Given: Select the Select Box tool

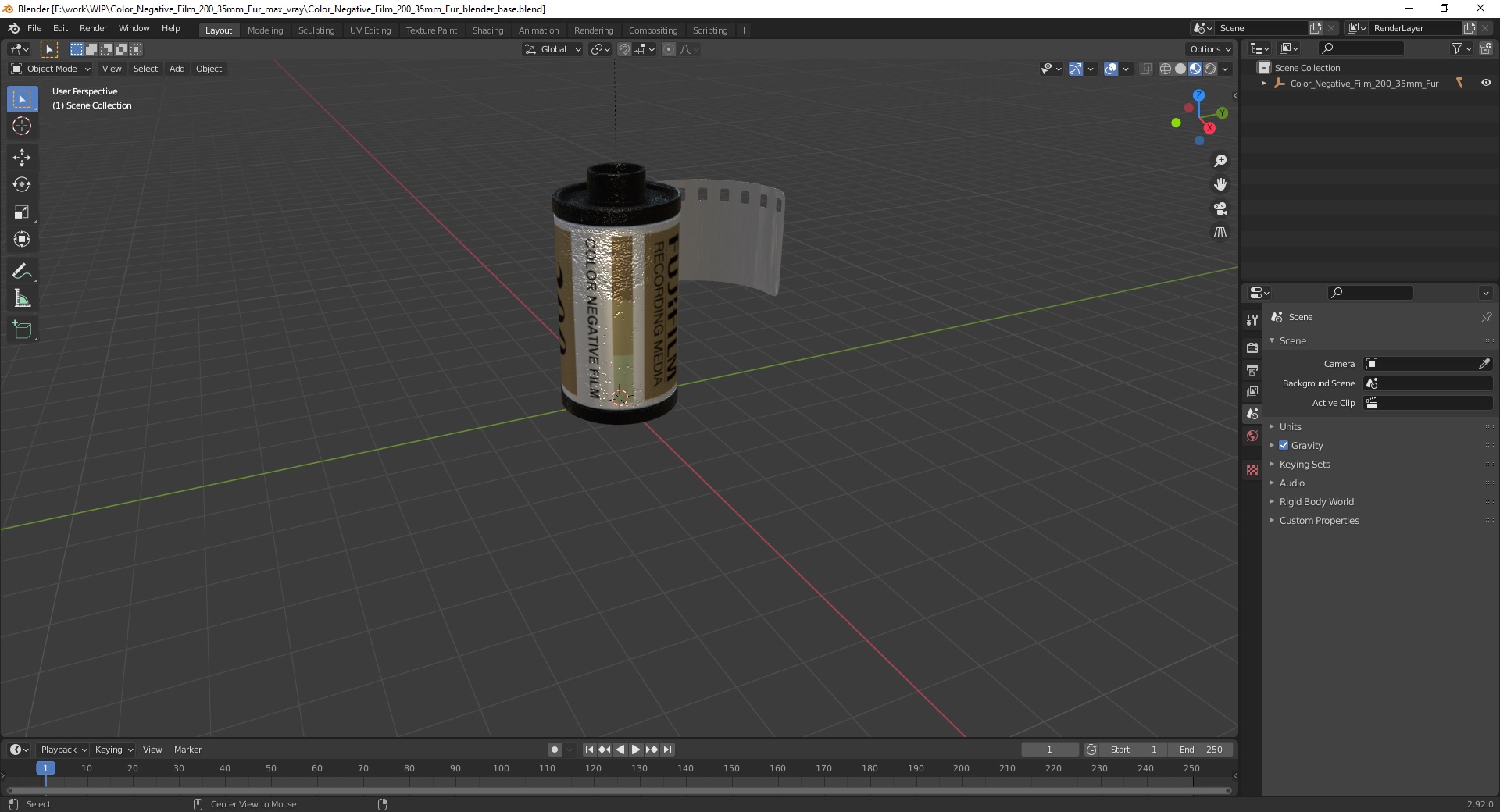Looking at the screenshot, I should [x=22, y=99].
